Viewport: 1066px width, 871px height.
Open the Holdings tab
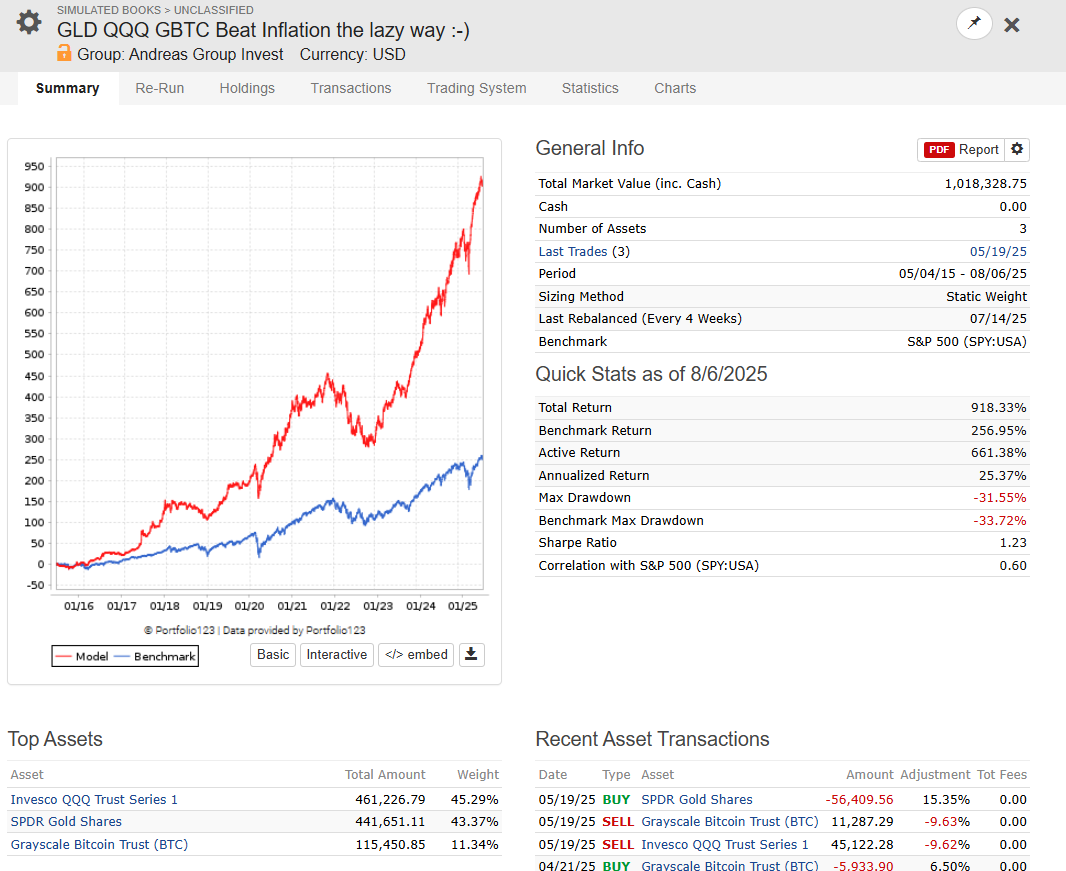[x=247, y=88]
